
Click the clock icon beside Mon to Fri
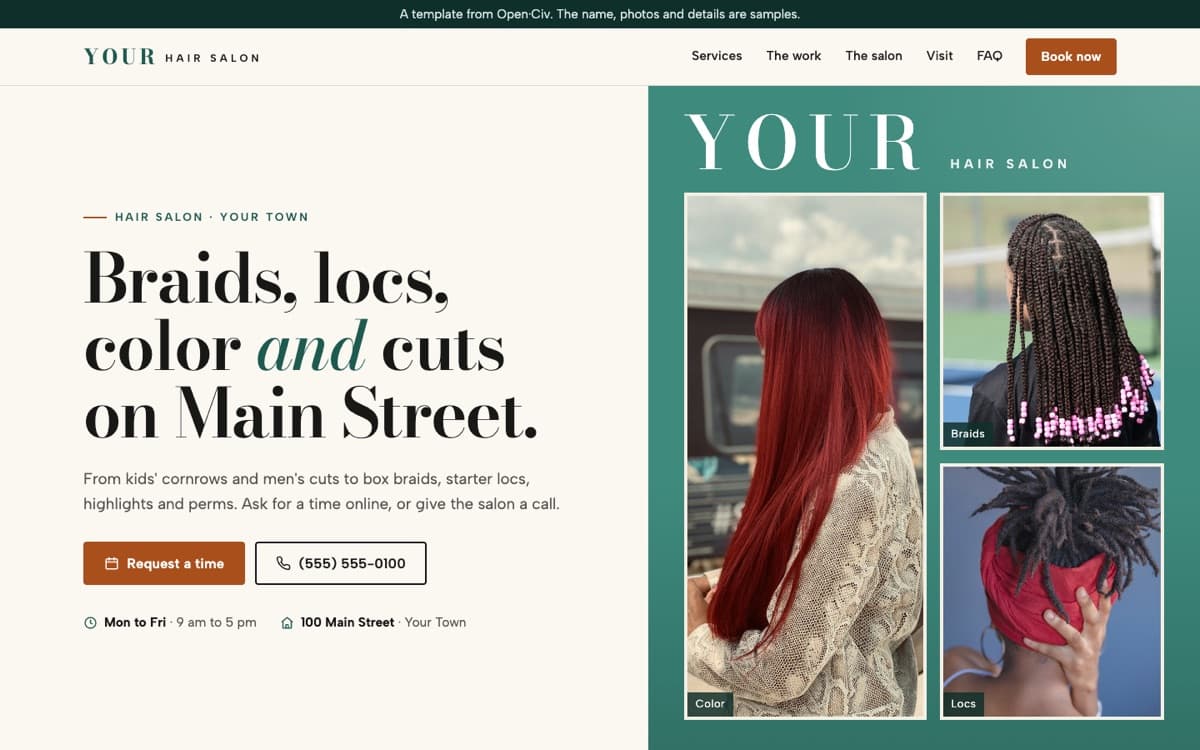(x=90, y=623)
